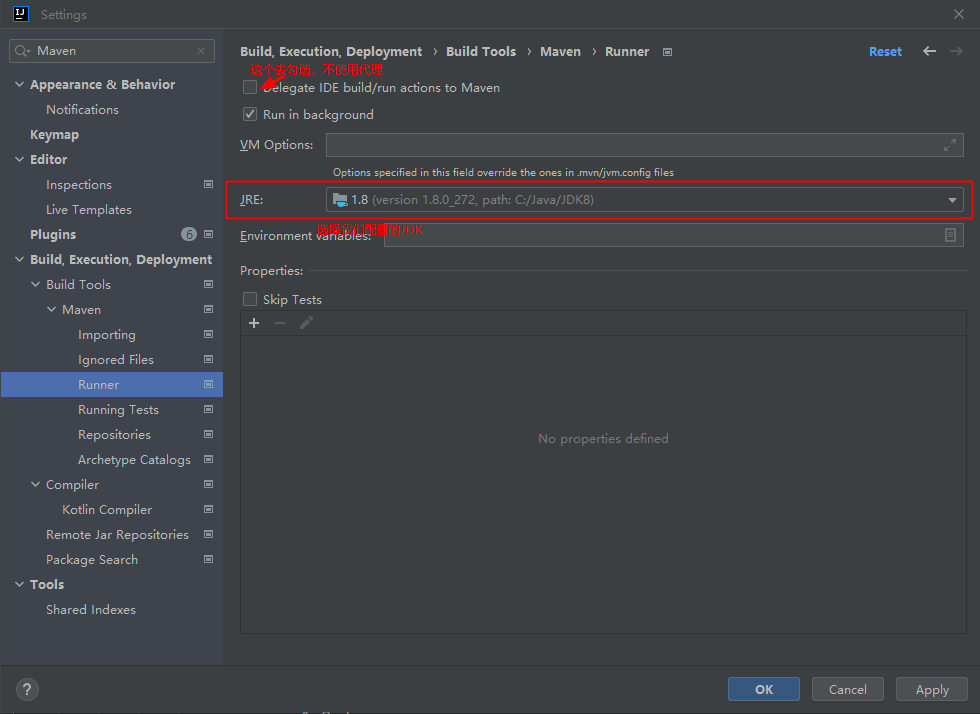
Task: Expand the VM Options field editor
Action: tap(950, 145)
